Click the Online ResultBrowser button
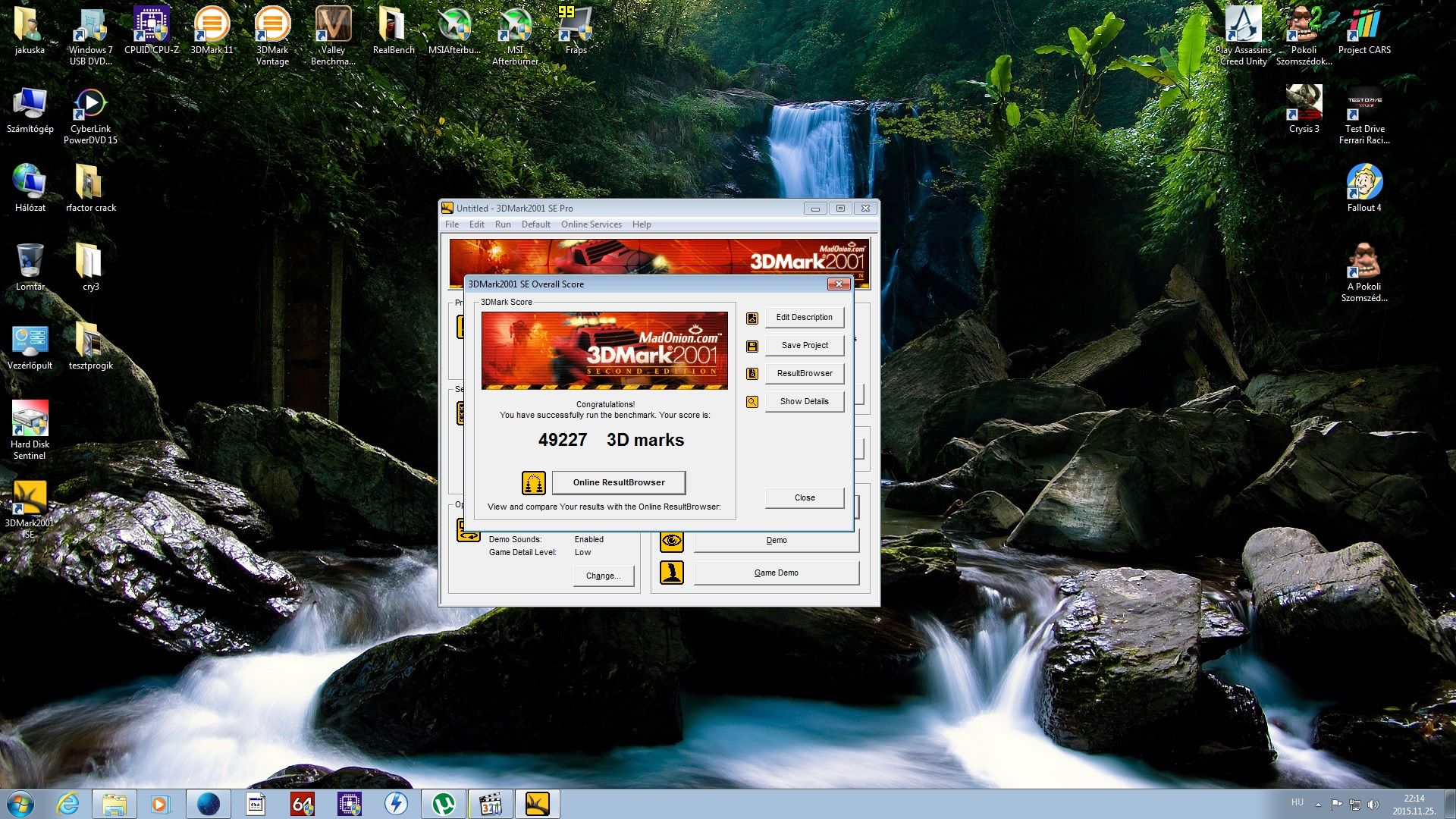Image resolution: width=1456 pixels, height=819 pixels. coord(619,482)
